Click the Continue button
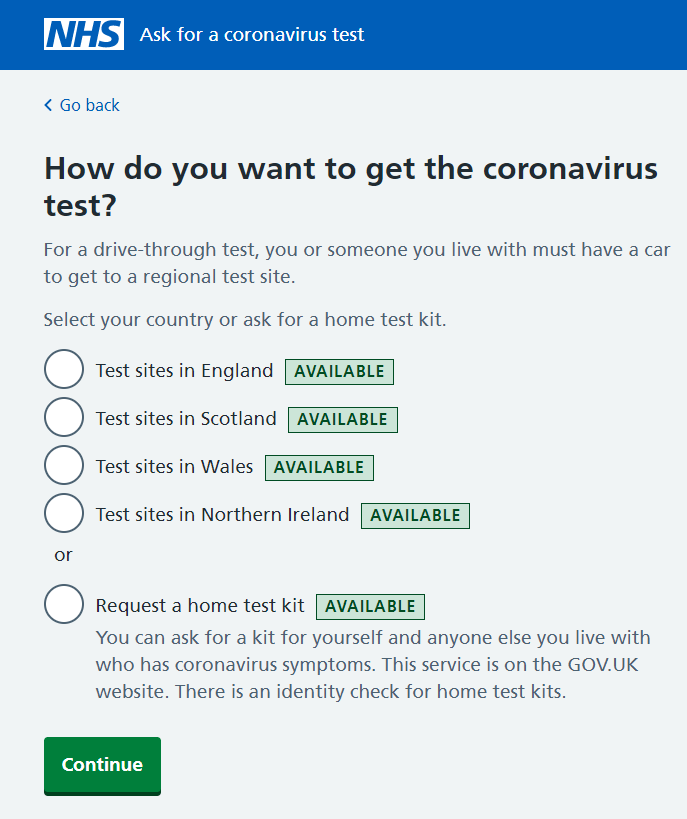687x819 pixels. point(101,765)
